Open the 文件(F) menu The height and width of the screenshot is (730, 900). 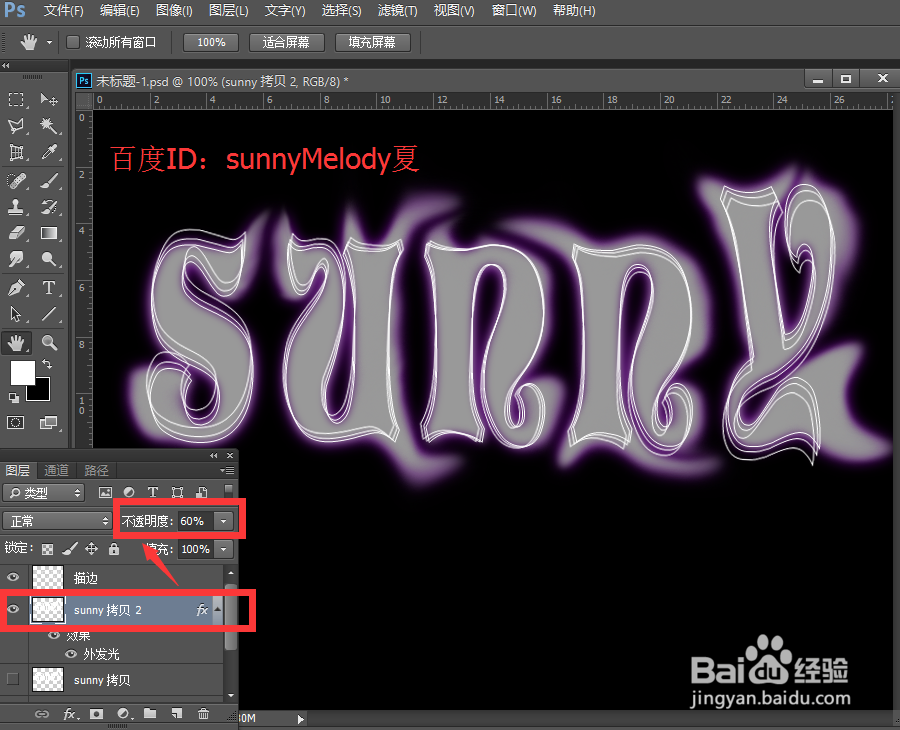pos(63,10)
